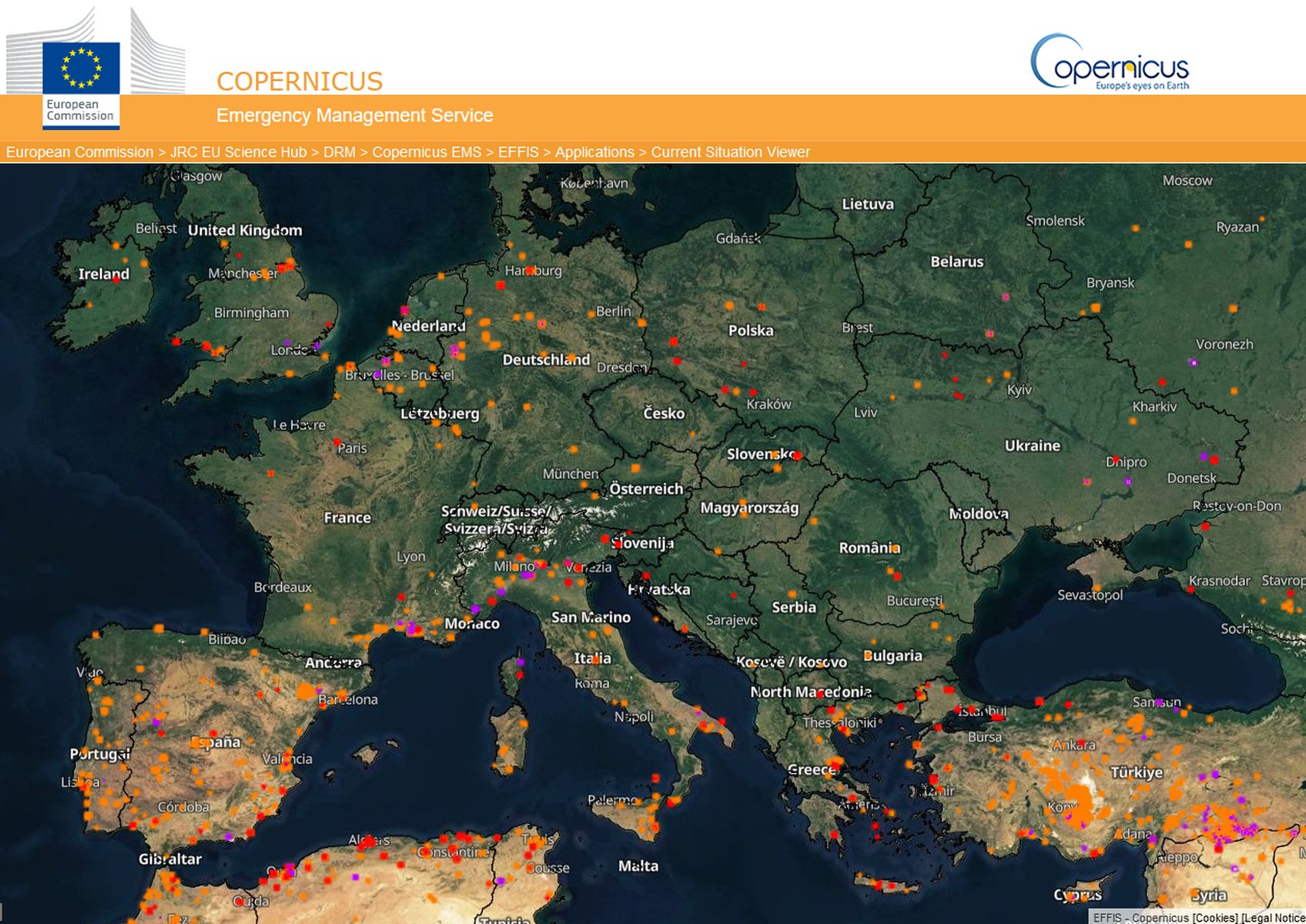Click the Copernicus Europe's eyes on Earth logo
Image resolution: width=1306 pixels, height=924 pixels.
pos(1110,62)
